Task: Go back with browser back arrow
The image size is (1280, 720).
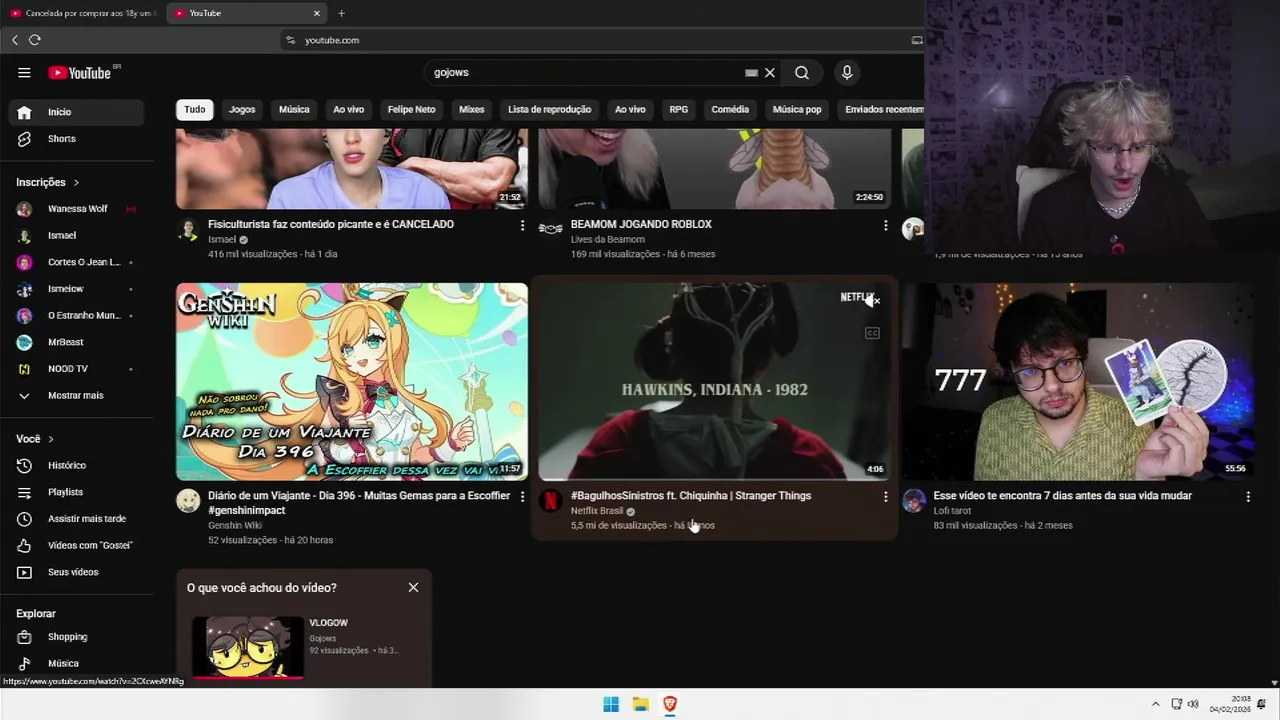Action: pyautogui.click(x=15, y=40)
